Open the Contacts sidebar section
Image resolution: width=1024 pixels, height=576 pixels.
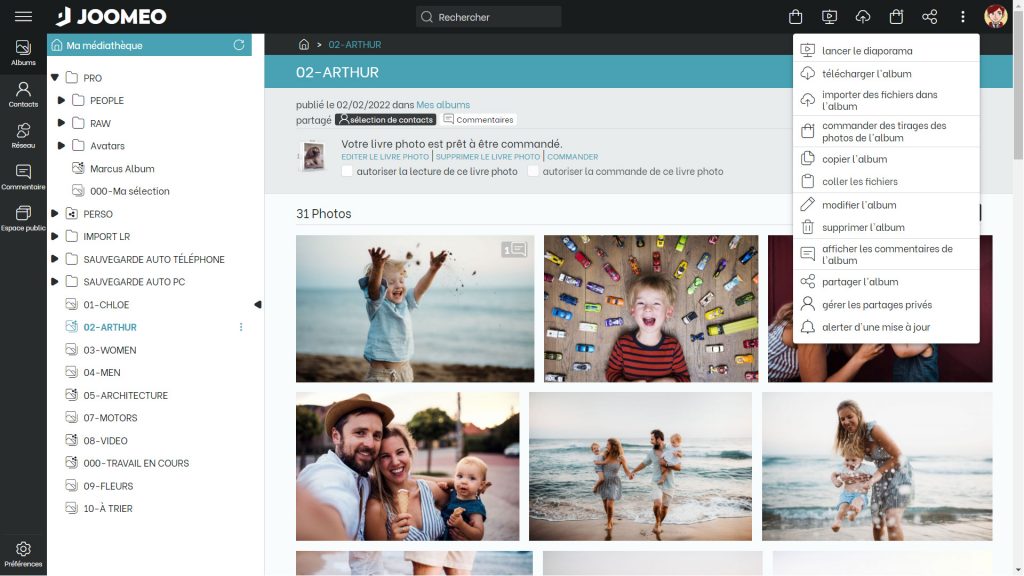(x=23, y=94)
